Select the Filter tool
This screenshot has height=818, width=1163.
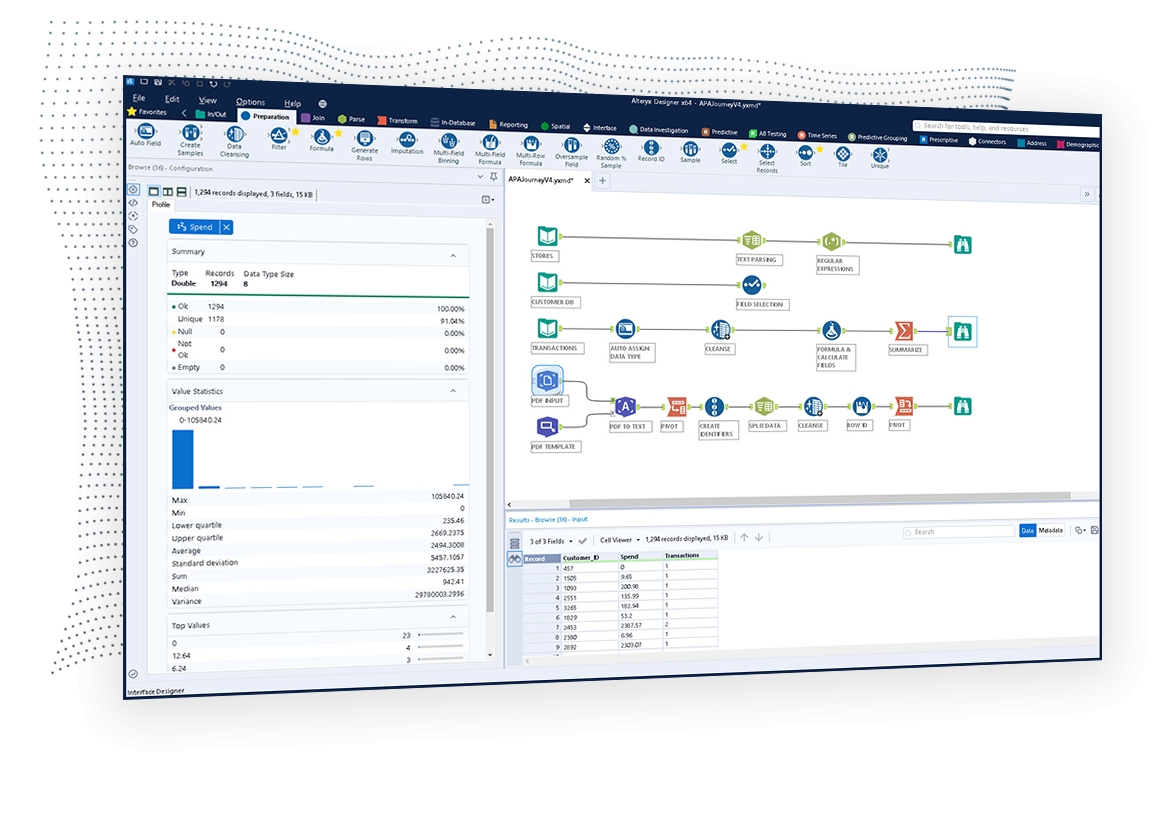coord(279,139)
